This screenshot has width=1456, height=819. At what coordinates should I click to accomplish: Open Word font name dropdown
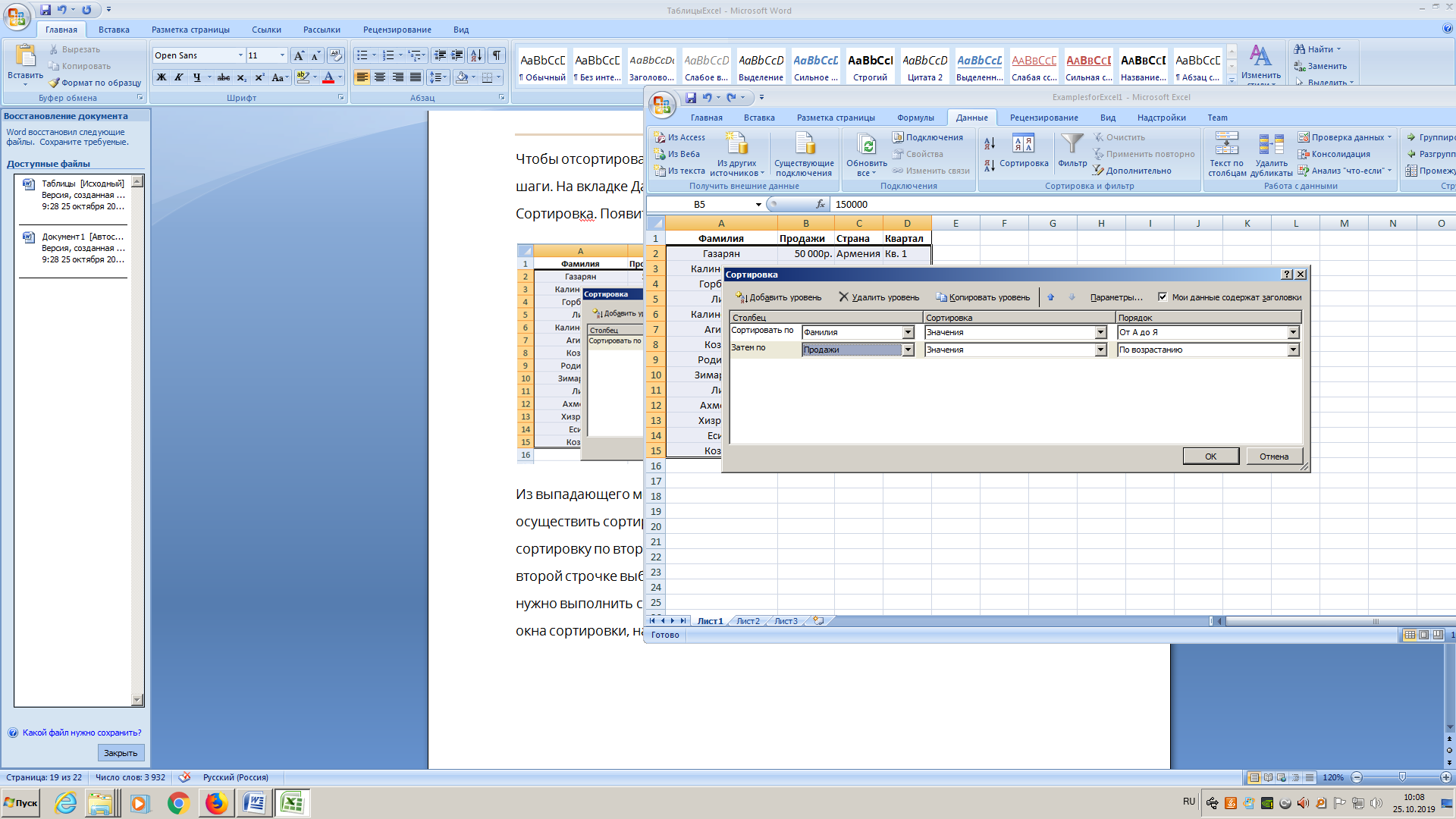point(240,55)
